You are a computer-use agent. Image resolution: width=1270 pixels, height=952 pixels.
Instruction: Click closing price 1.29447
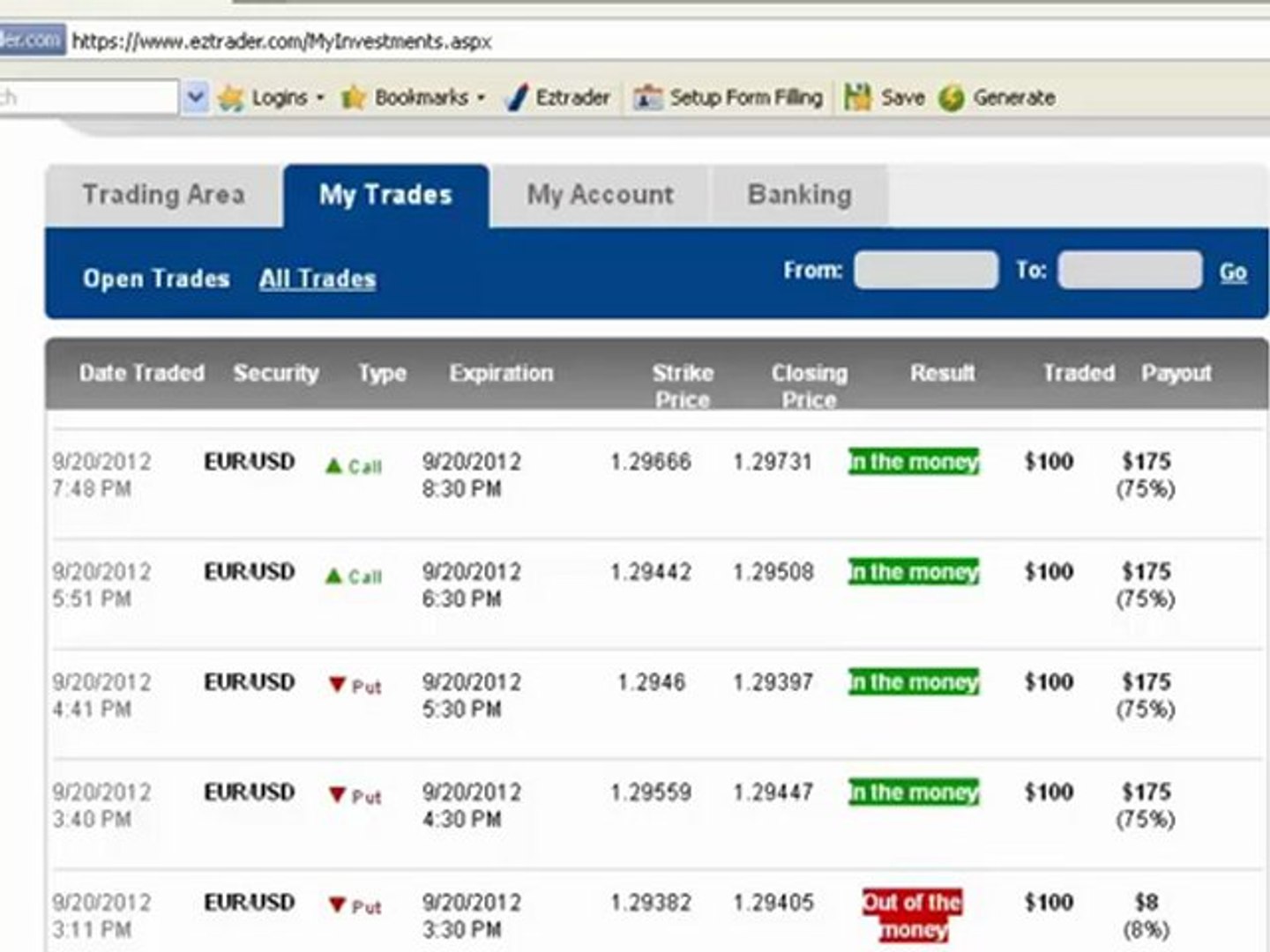(773, 792)
